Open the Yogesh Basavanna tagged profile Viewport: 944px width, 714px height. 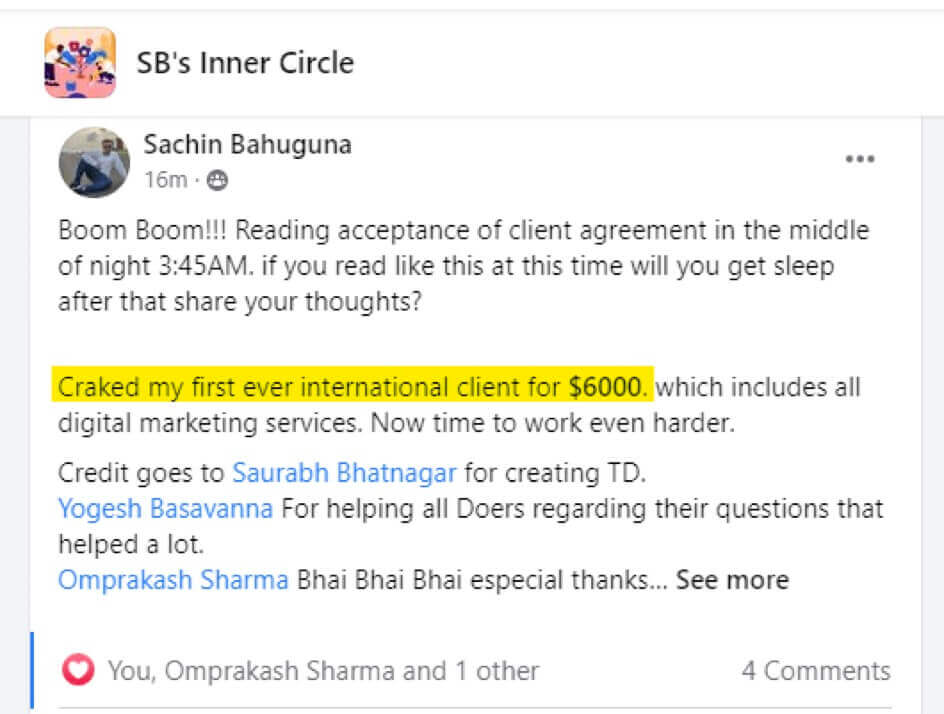(x=165, y=508)
